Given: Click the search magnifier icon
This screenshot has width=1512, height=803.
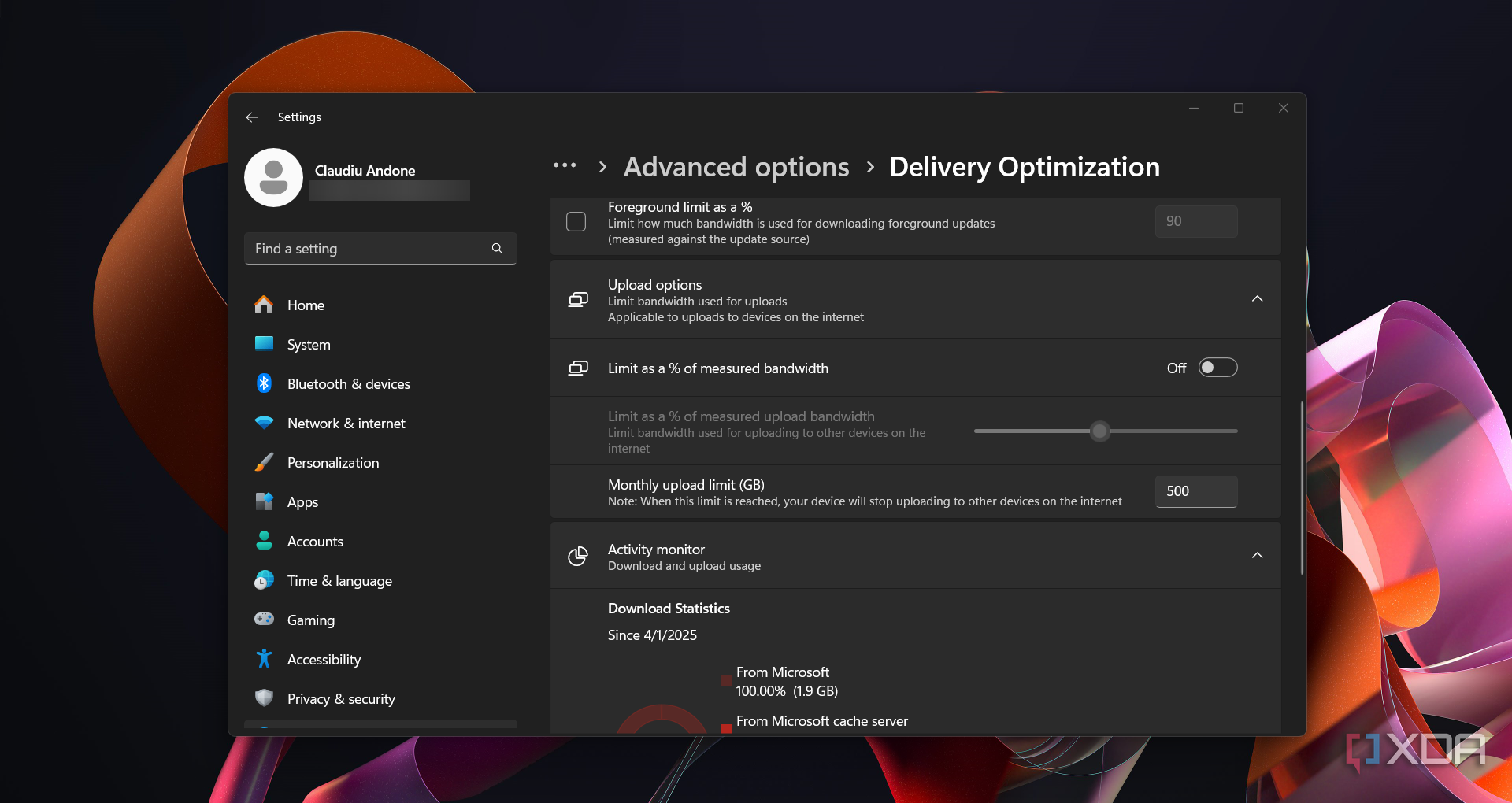Looking at the screenshot, I should pos(497,249).
